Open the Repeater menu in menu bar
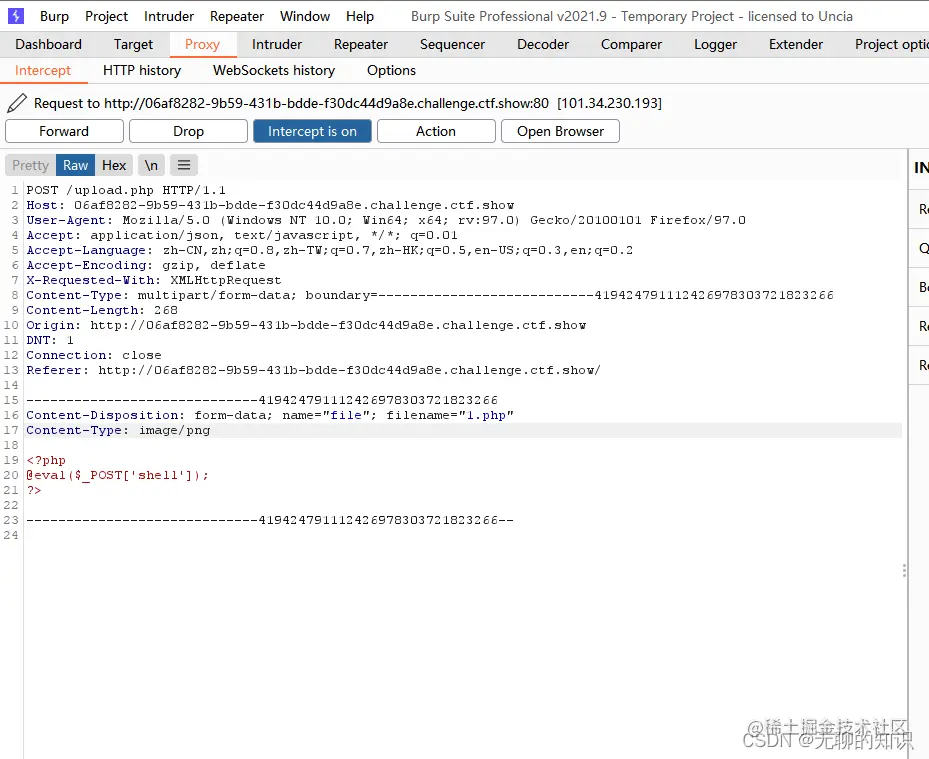The height and width of the screenshot is (759, 929). click(237, 16)
